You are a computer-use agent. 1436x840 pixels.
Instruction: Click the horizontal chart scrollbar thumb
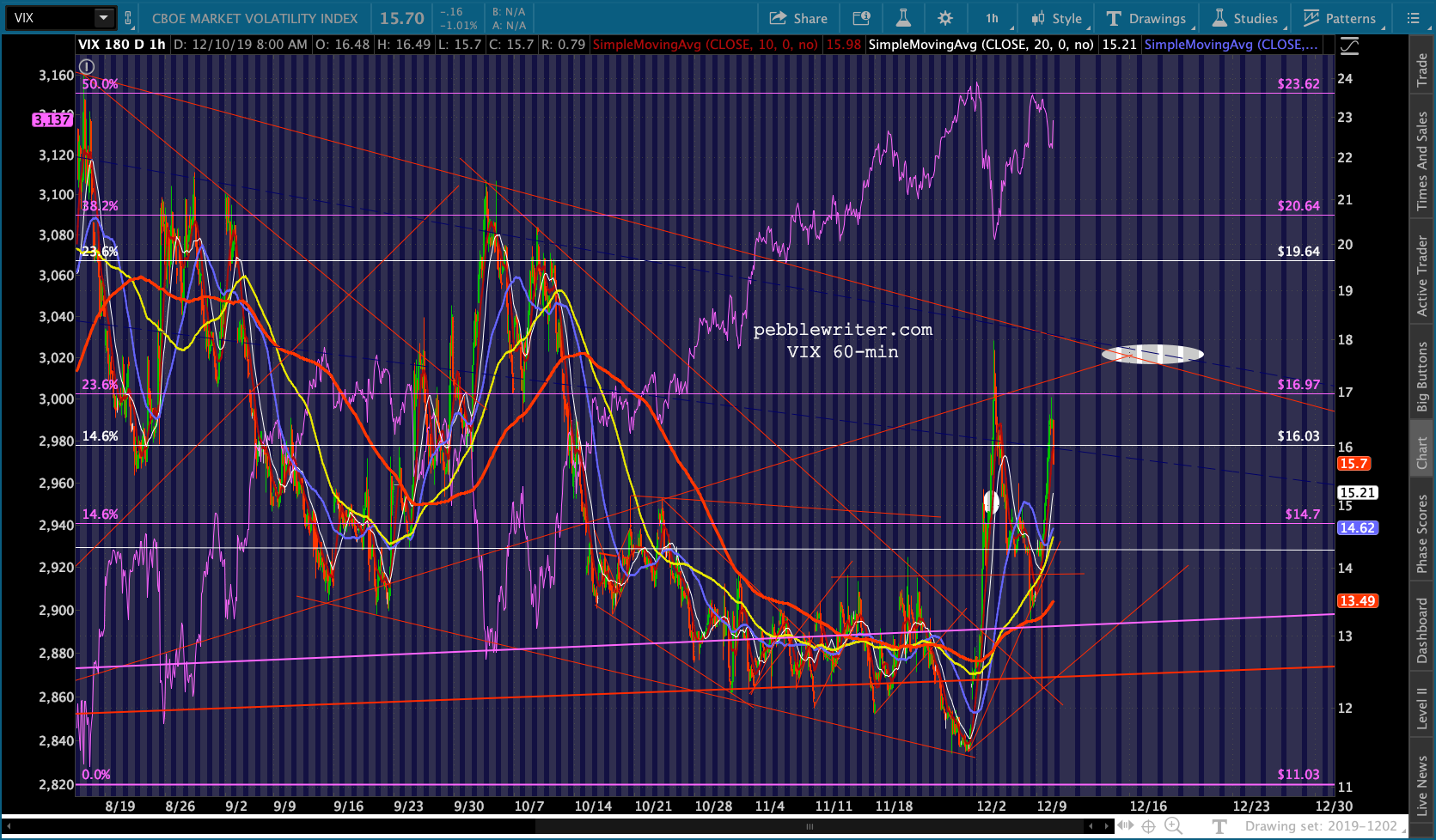810,826
